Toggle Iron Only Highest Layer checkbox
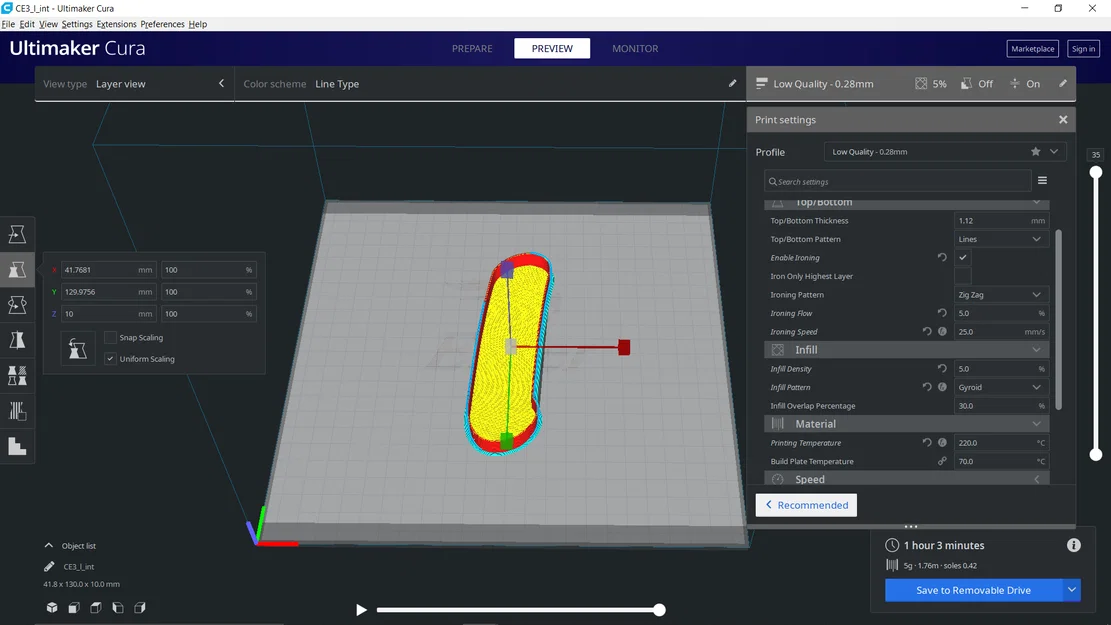1111x625 pixels. tap(962, 276)
